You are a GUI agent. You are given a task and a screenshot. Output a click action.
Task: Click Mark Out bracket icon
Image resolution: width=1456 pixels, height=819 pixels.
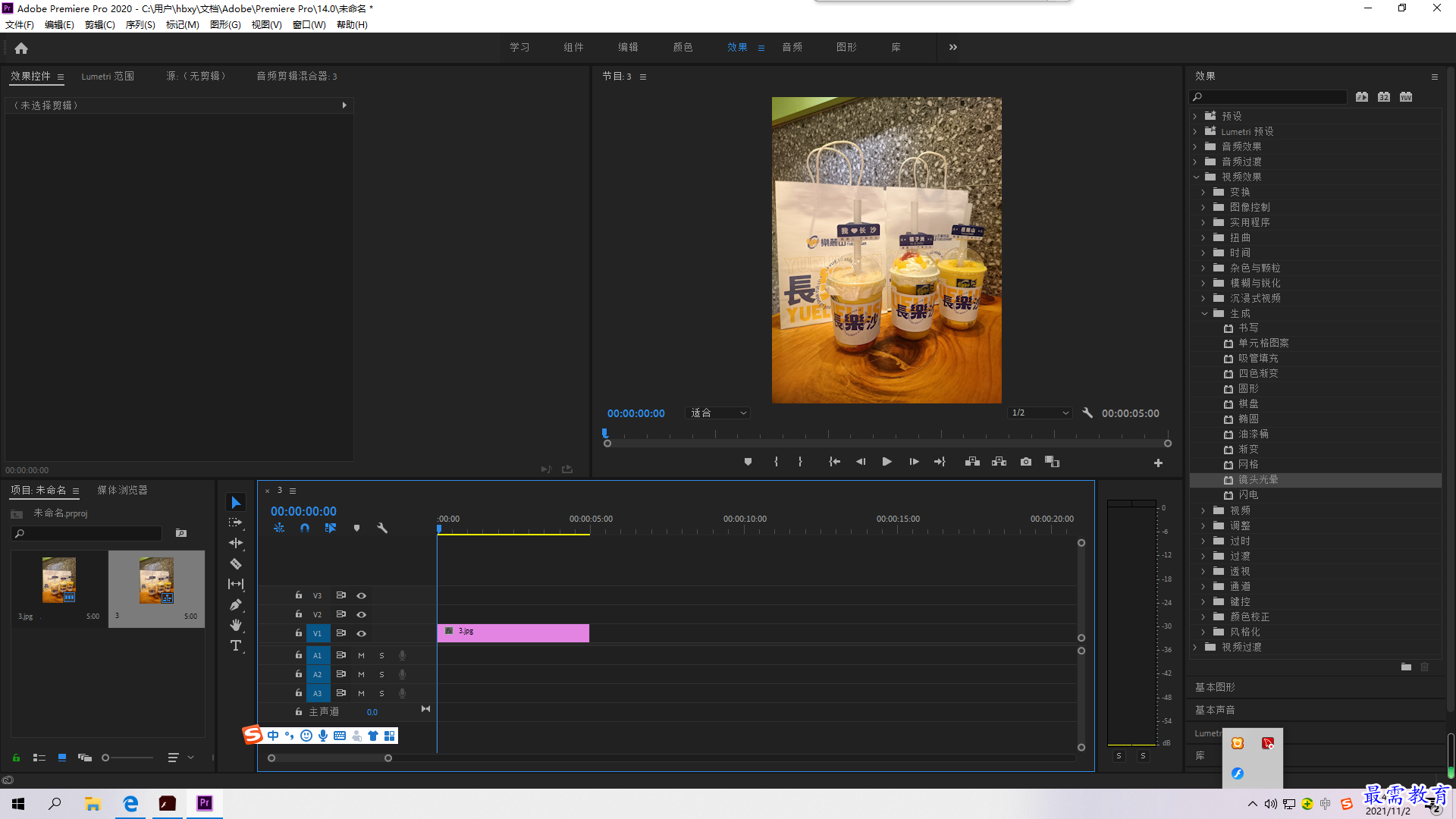(x=800, y=462)
